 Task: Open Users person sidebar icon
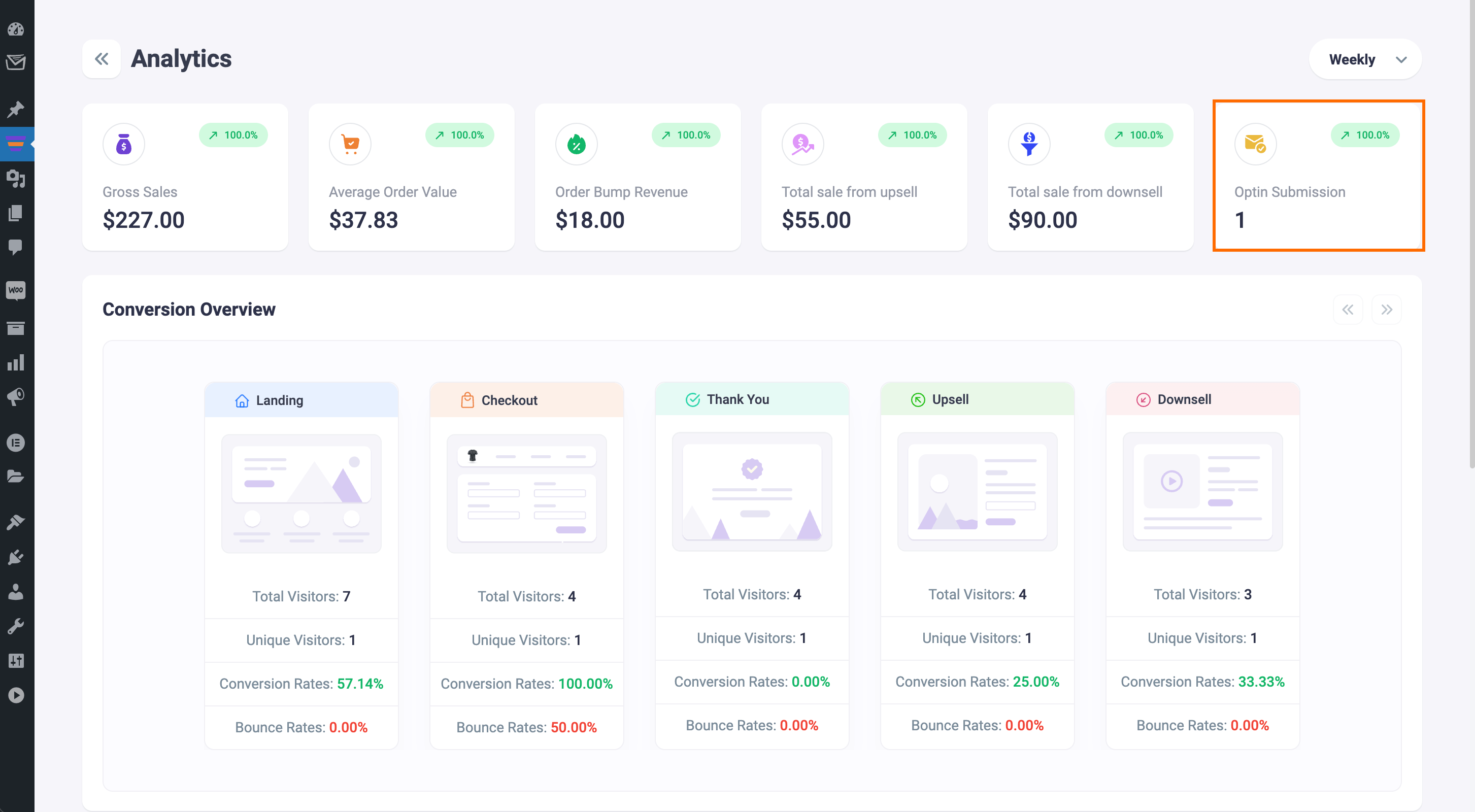pyautogui.click(x=16, y=592)
